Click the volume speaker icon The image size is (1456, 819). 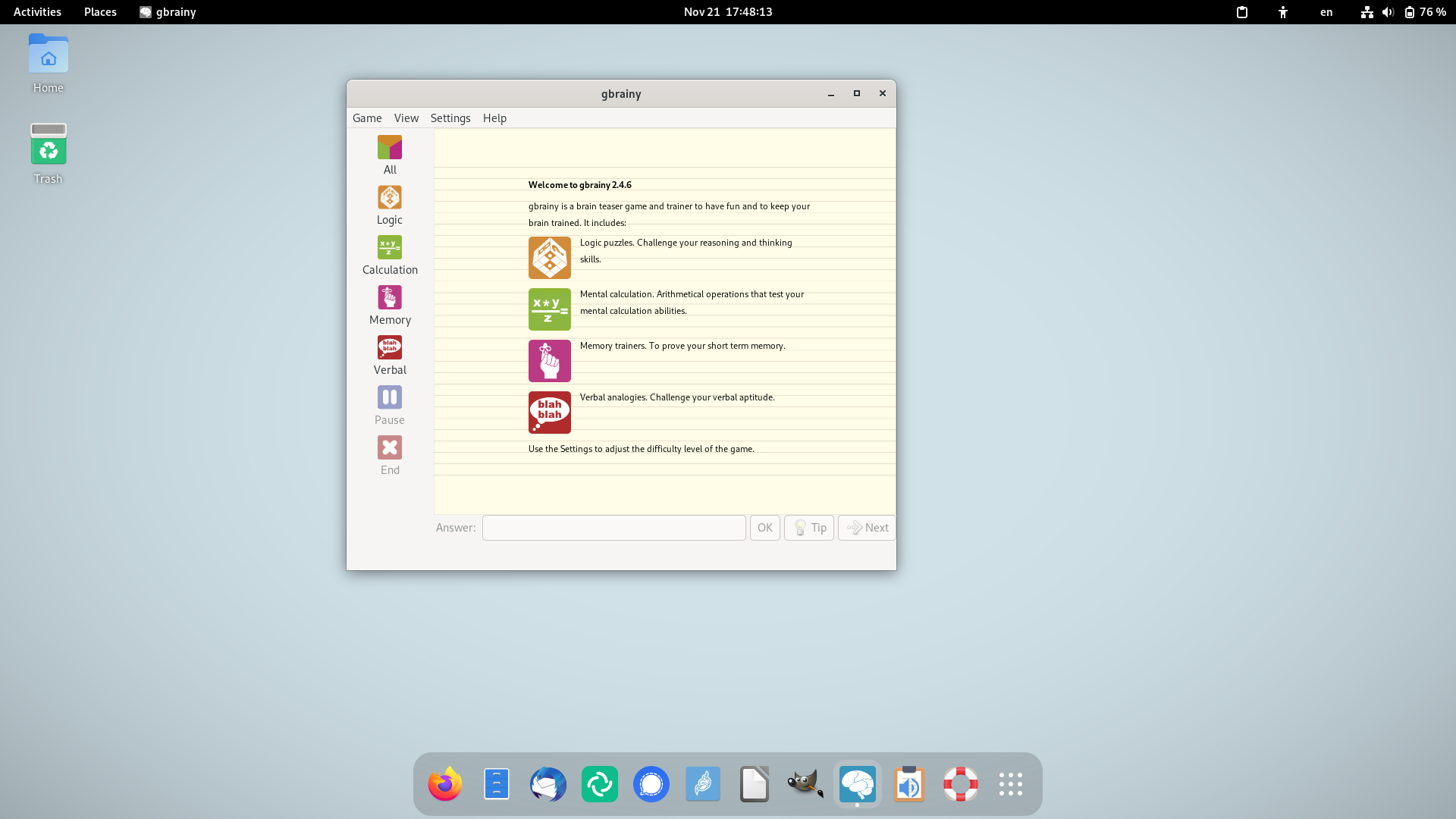click(1388, 12)
